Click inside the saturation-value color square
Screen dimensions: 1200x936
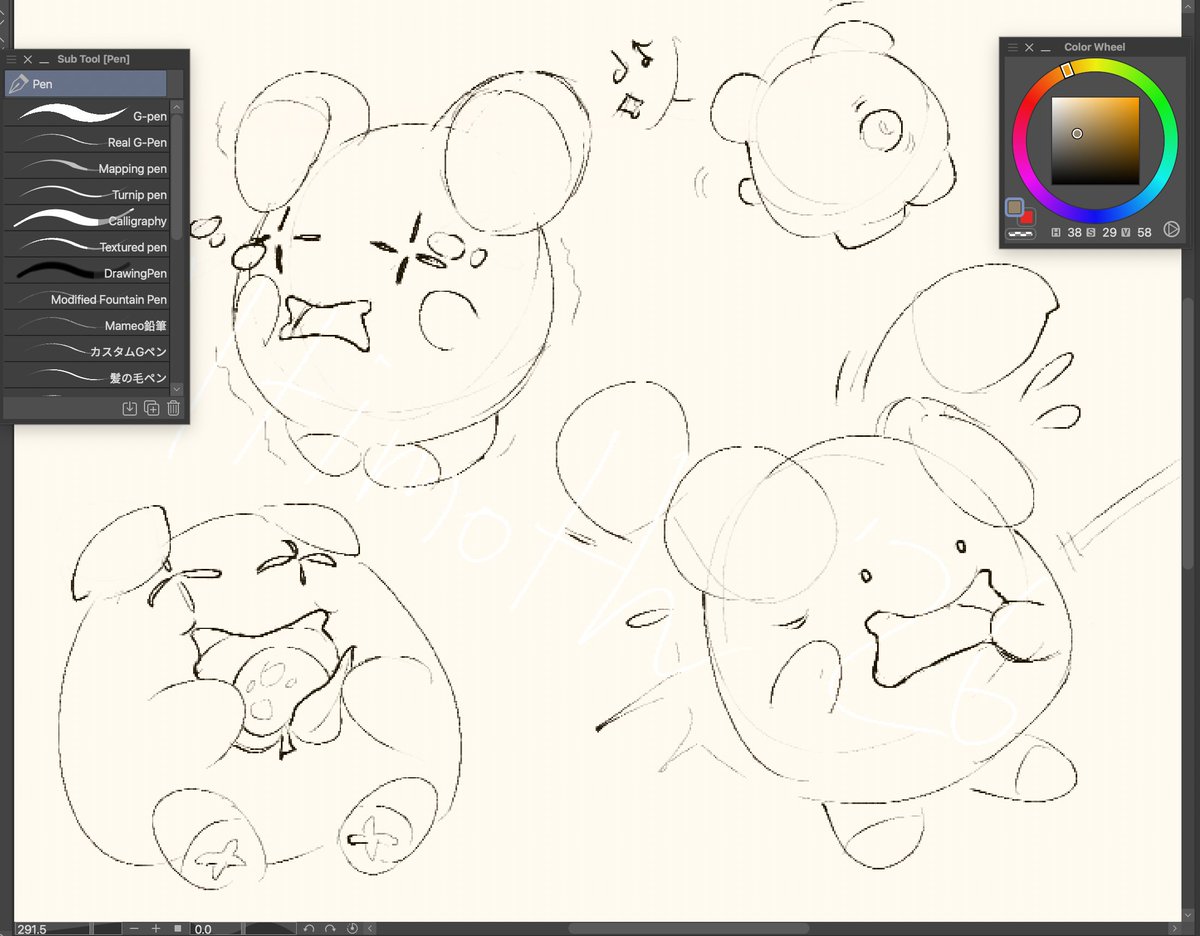point(1095,141)
